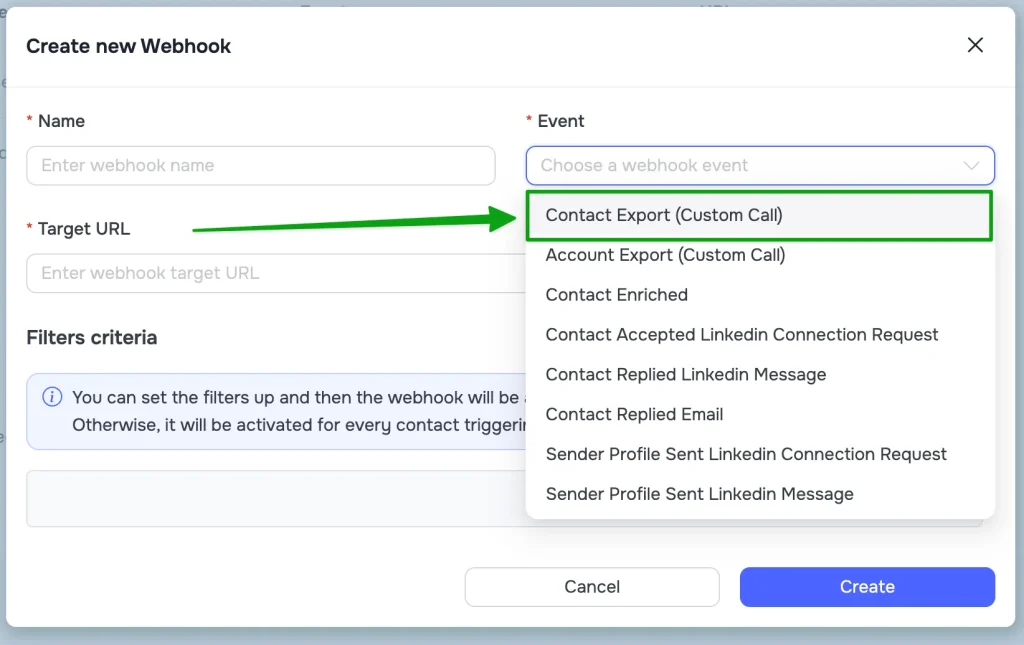The width and height of the screenshot is (1024, 645).
Task: Choose Contact Replied Linkedin Message
Action: click(686, 375)
